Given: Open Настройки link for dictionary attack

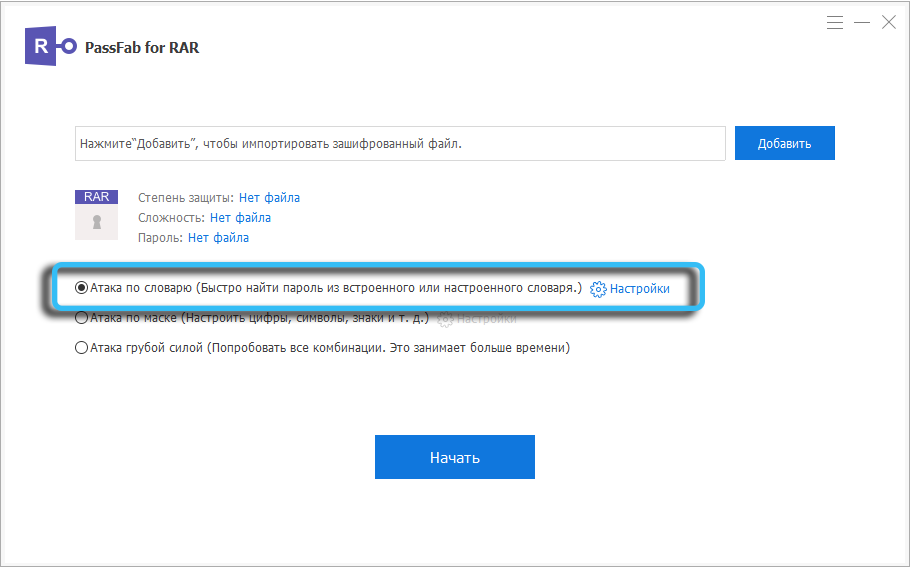Looking at the screenshot, I should [640, 289].
